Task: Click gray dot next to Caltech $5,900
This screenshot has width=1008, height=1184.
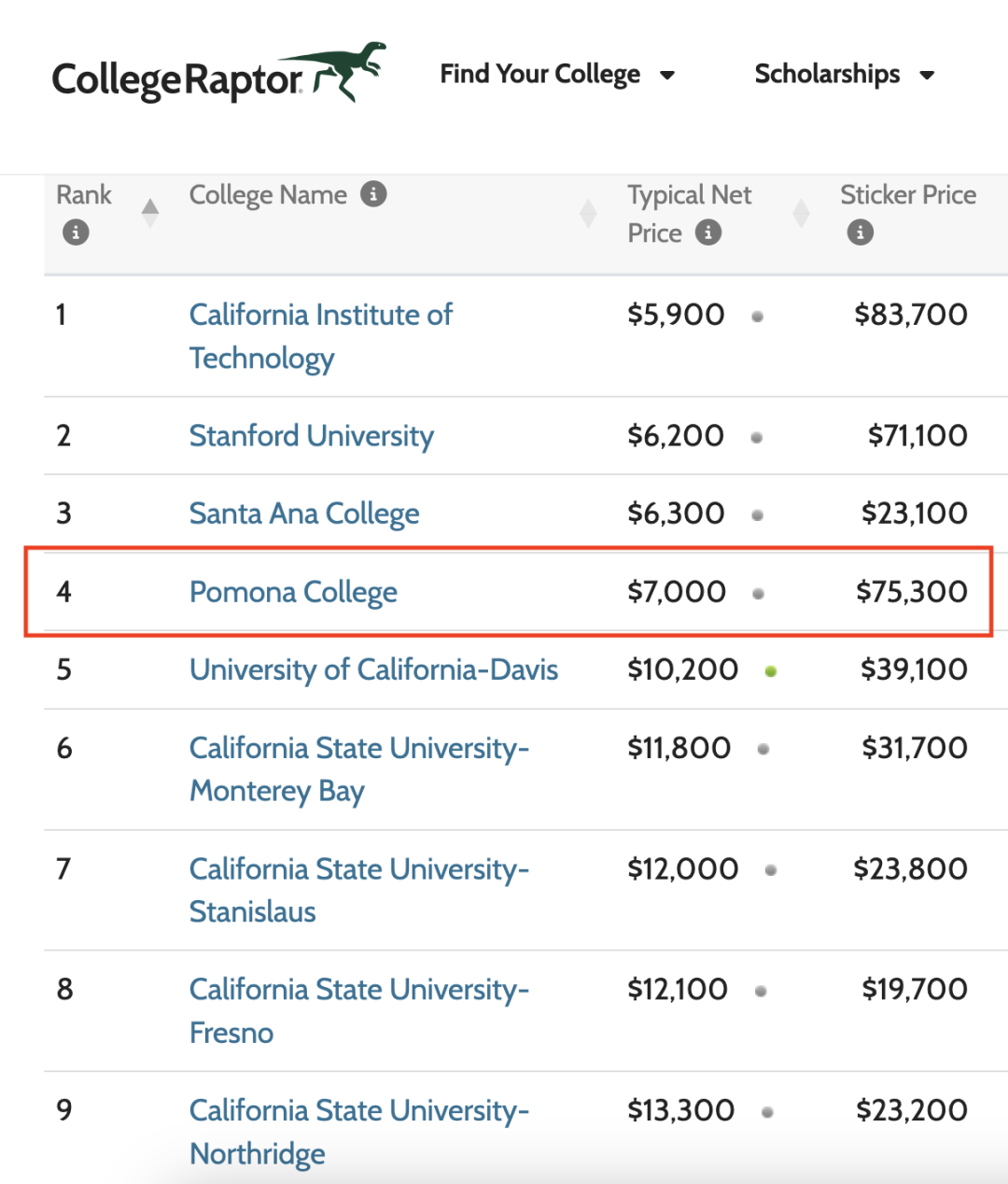Action: pyautogui.click(x=758, y=317)
